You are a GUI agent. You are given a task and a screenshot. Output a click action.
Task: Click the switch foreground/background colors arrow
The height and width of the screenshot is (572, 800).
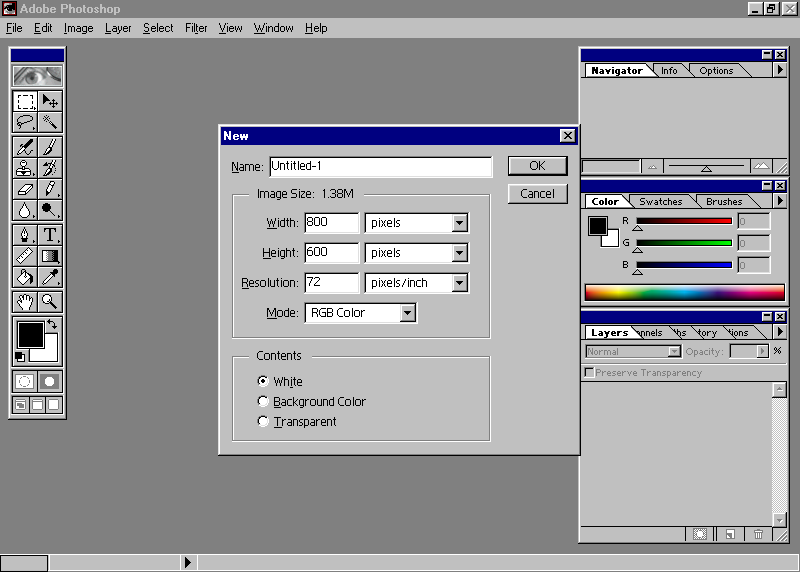(x=52, y=324)
